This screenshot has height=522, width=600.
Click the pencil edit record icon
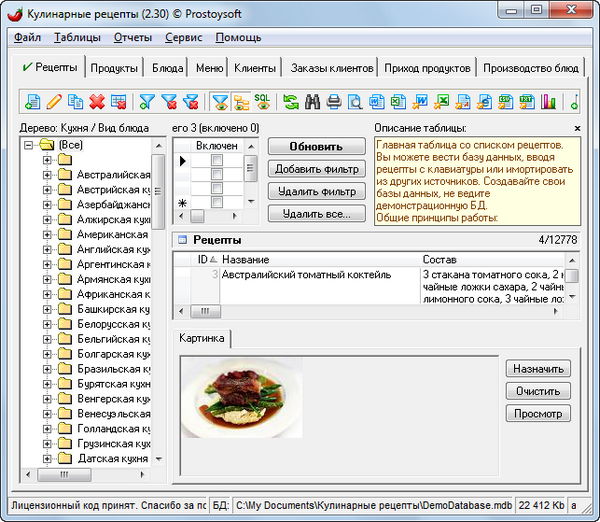(x=54, y=101)
